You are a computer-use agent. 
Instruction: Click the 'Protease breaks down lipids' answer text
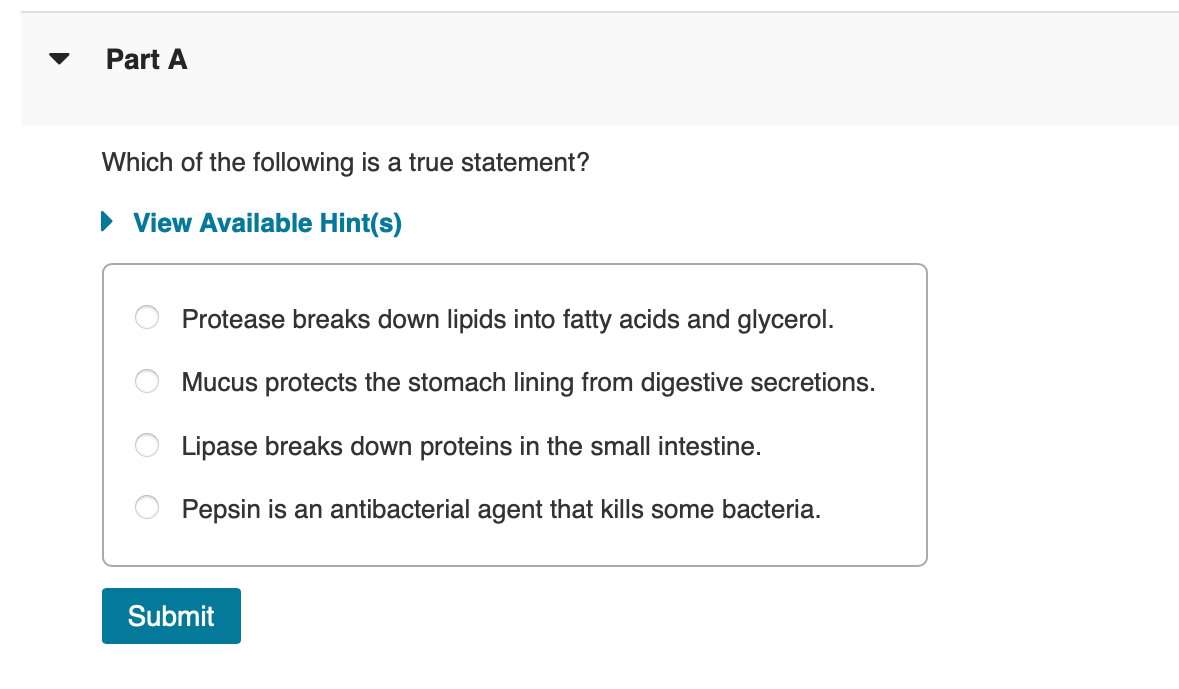508,320
